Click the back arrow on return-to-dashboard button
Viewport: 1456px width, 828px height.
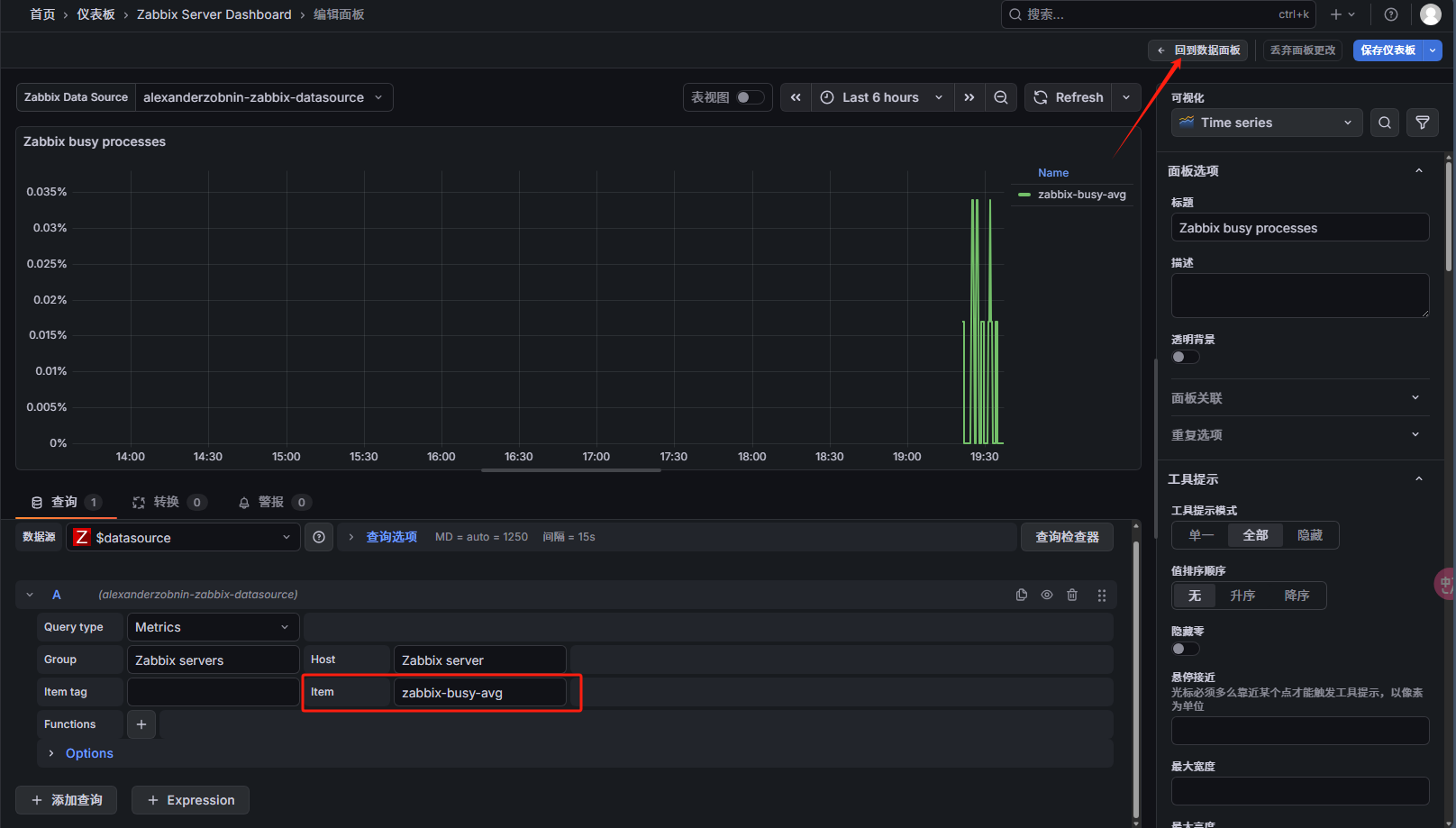[x=1161, y=50]
